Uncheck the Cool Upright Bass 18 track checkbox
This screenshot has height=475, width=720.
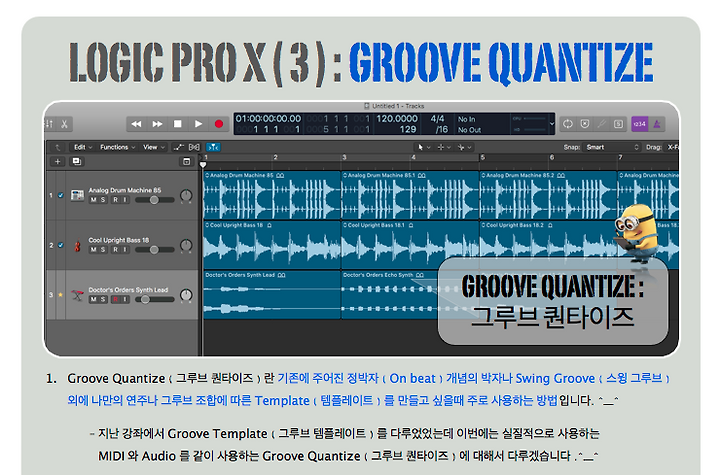(x=61, y=245)
